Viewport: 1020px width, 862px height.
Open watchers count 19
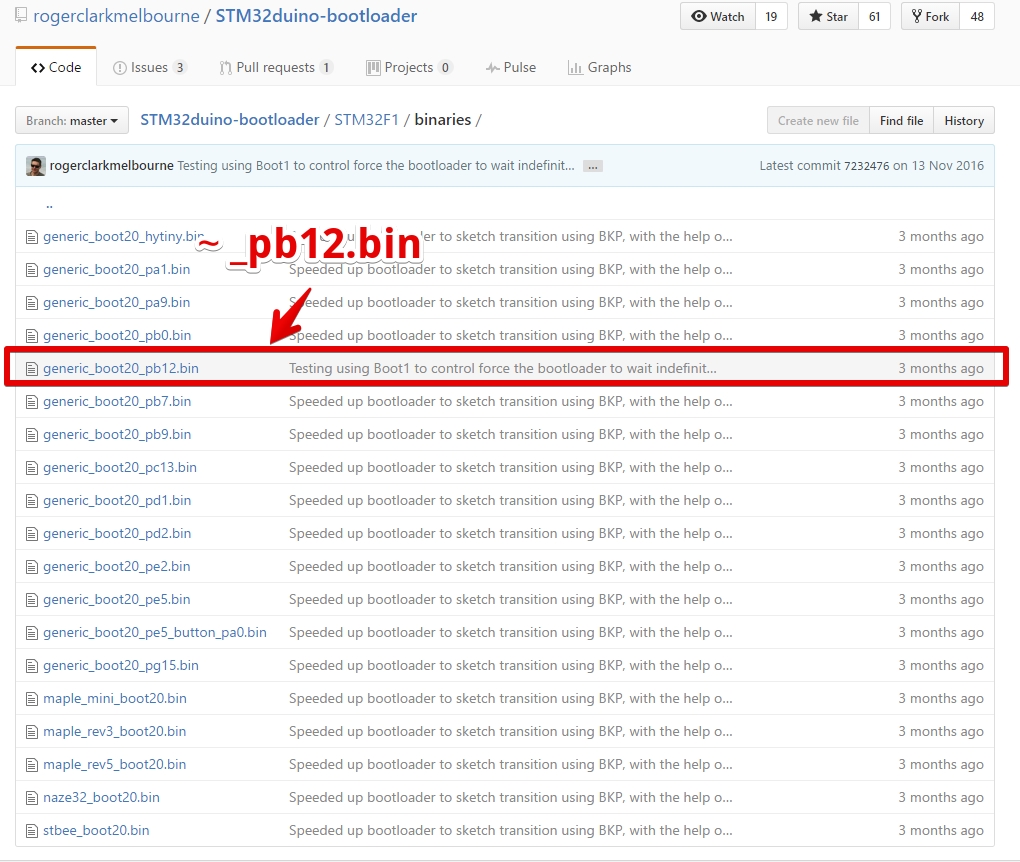click(x=771, y=16)
